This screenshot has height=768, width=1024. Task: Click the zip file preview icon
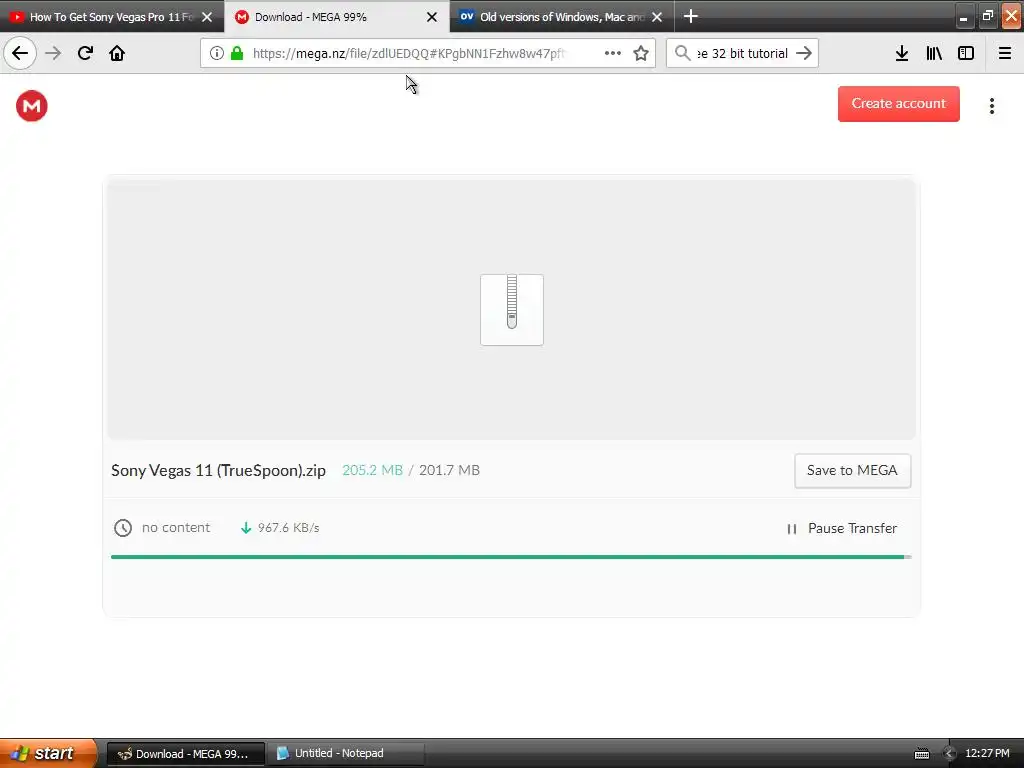click(x=512, y=310)
